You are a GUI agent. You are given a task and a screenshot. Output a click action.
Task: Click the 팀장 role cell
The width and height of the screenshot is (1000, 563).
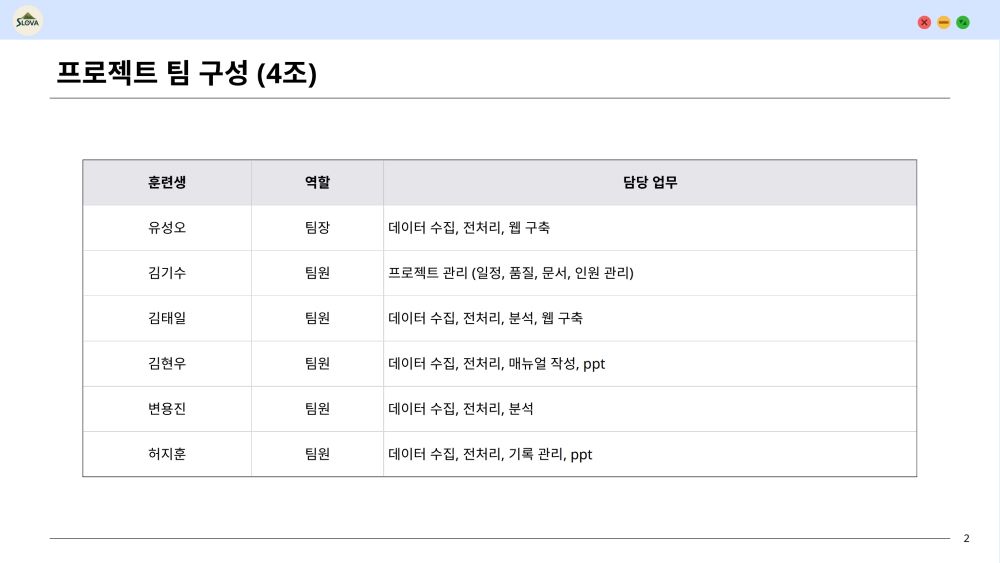coord(317,228)
